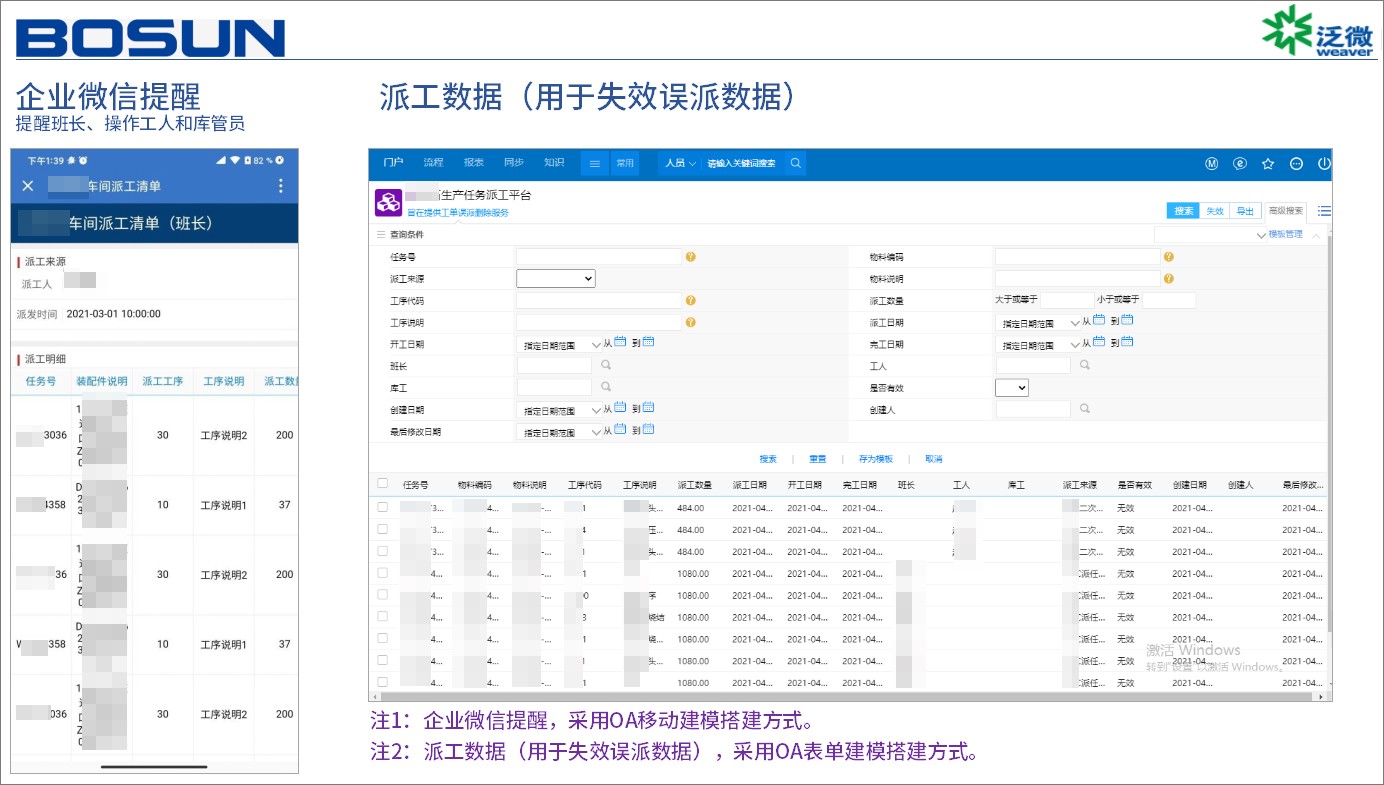Open the 高级搜索 tab

1286,211
